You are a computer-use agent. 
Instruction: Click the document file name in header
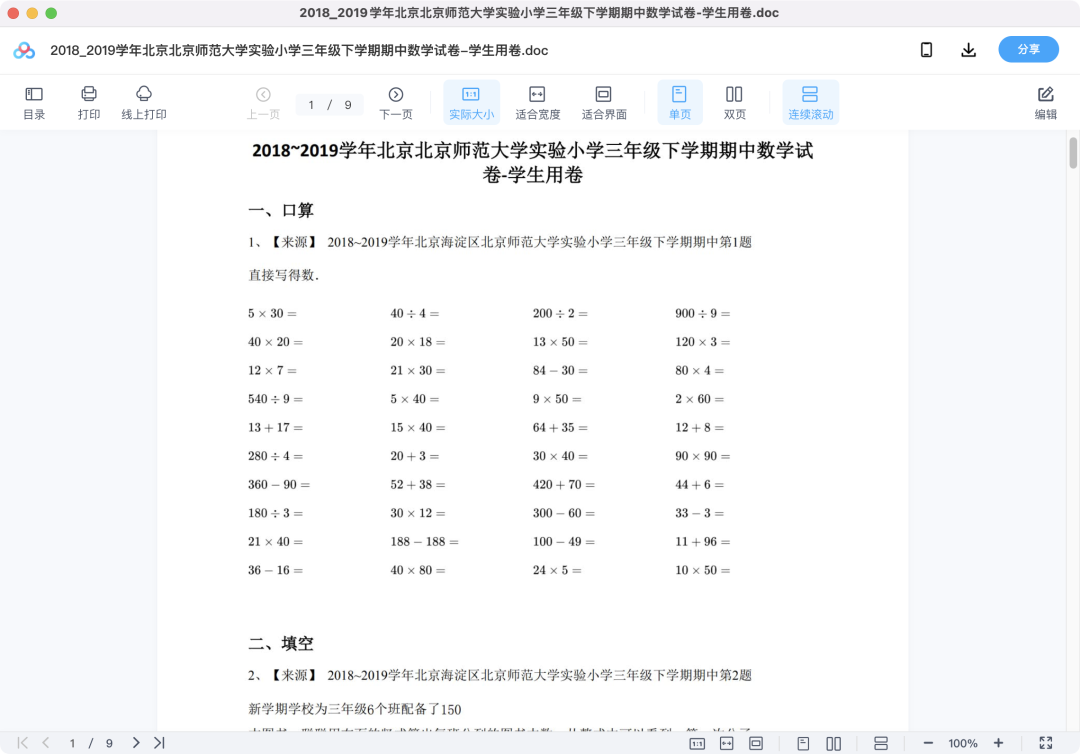[x=299, y=50]
